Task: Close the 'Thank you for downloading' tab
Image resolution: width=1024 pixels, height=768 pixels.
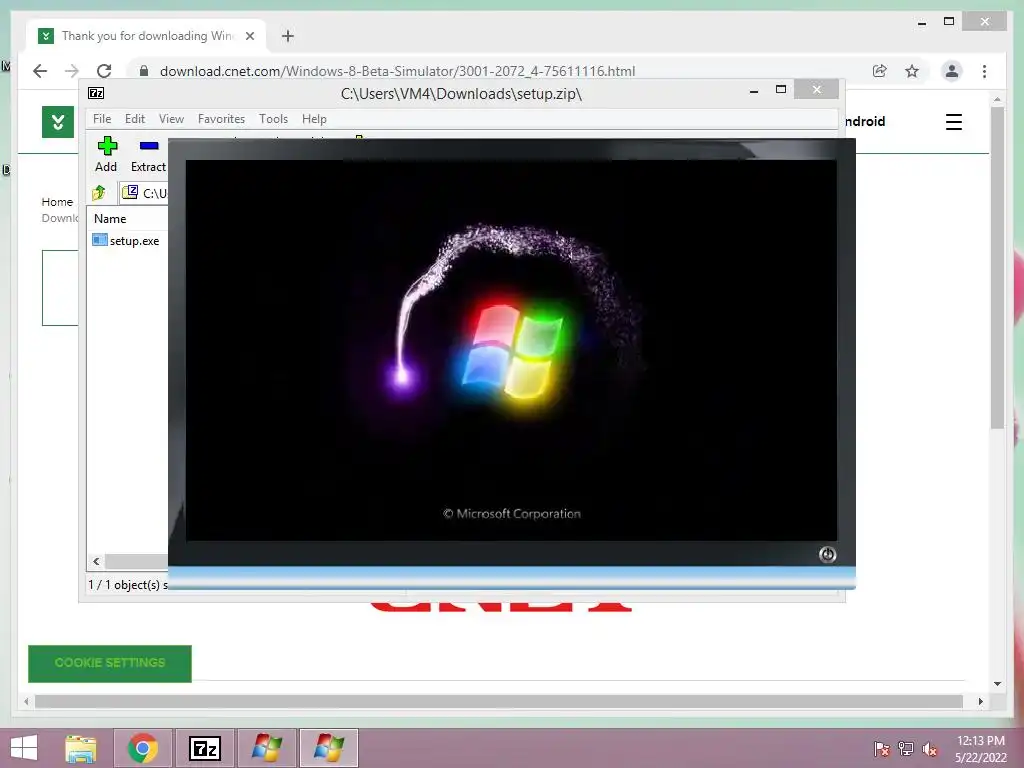Action: (249, 36)
